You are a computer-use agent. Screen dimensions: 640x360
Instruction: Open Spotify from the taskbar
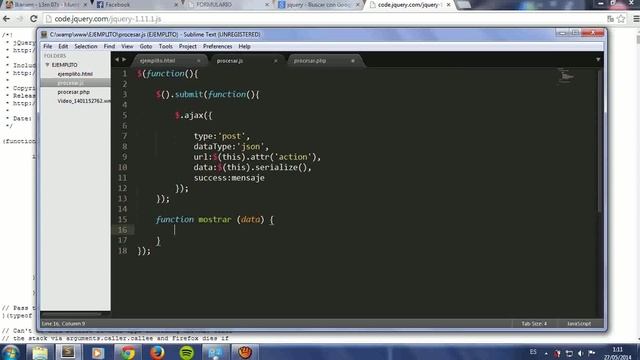point(187,352)
